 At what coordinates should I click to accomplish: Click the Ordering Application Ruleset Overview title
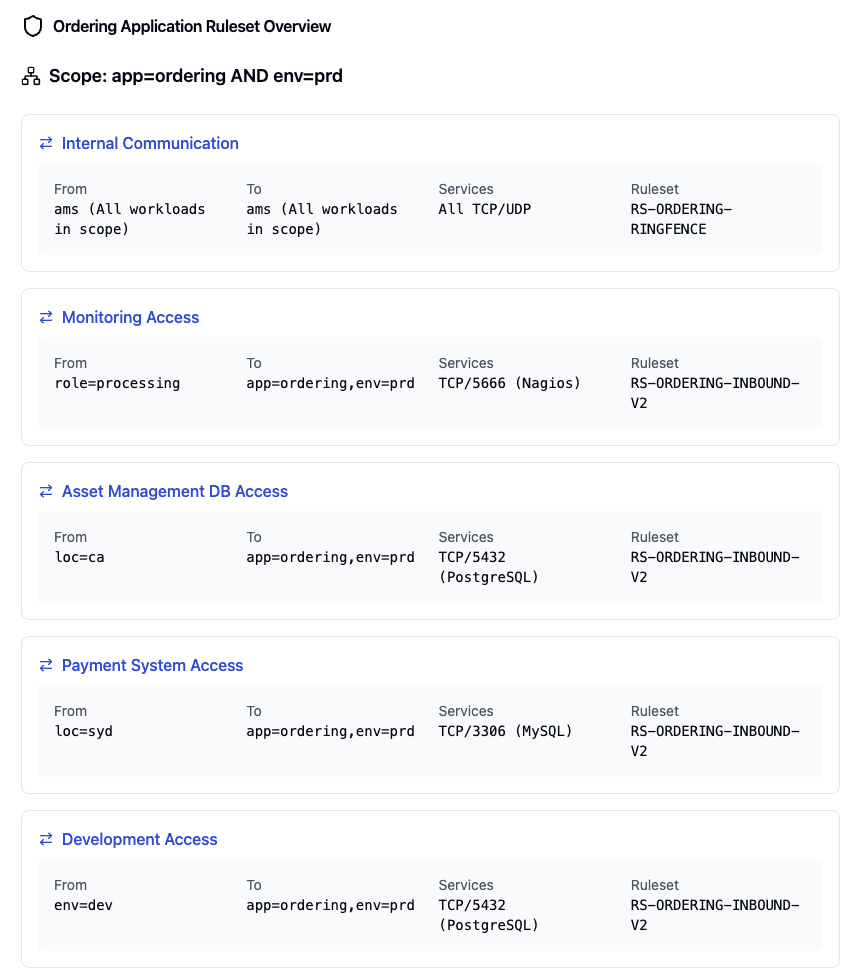pos(192,26)
